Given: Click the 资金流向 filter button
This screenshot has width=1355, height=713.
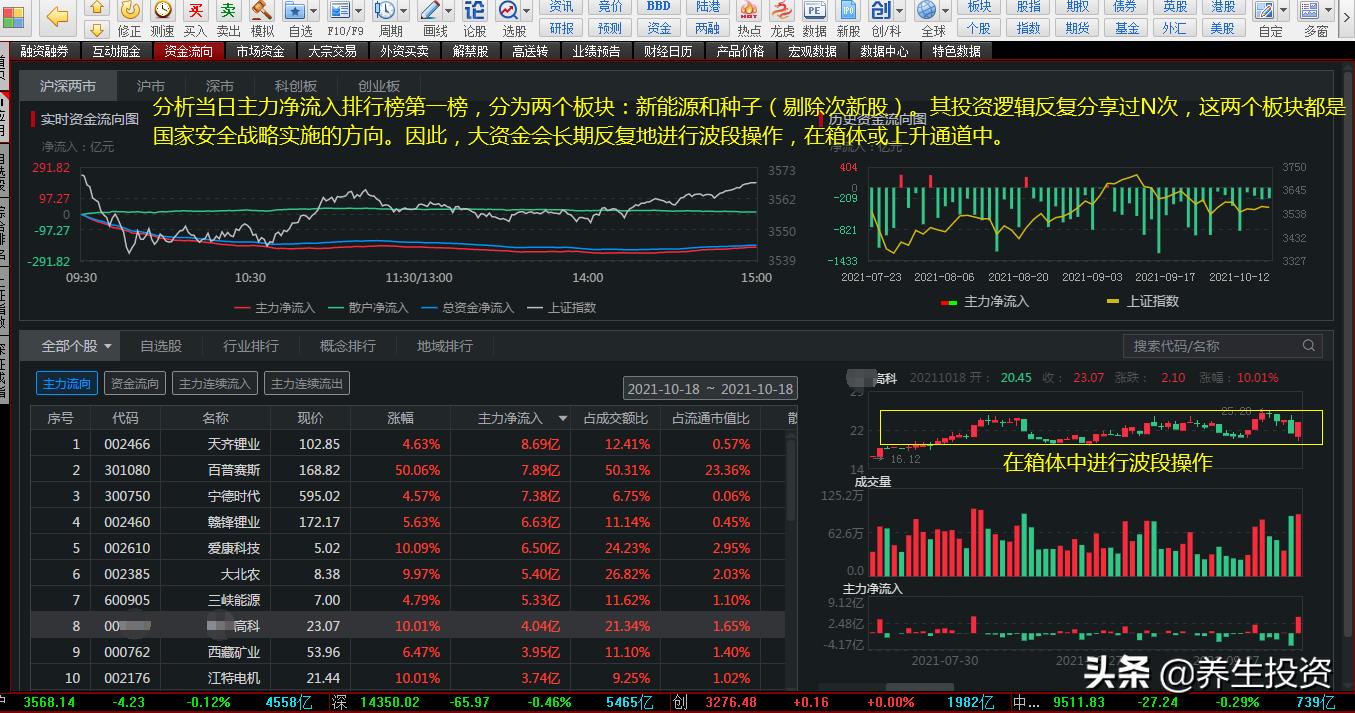Looking at the screenshot, I should tap(134, 383).
